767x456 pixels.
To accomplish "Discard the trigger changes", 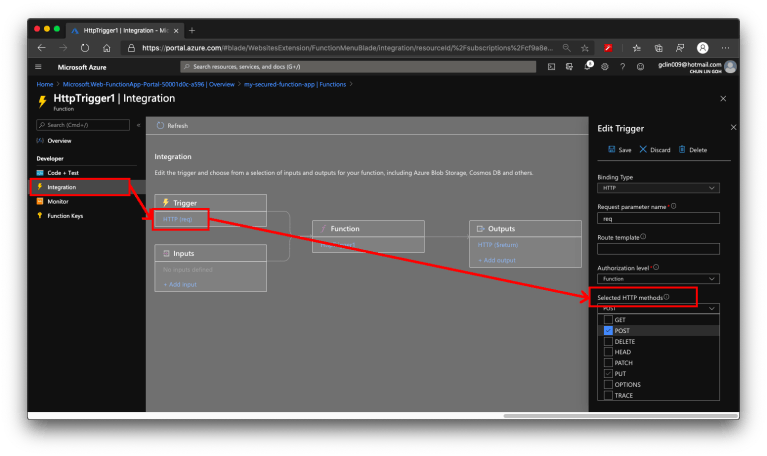I will [654, 150].
